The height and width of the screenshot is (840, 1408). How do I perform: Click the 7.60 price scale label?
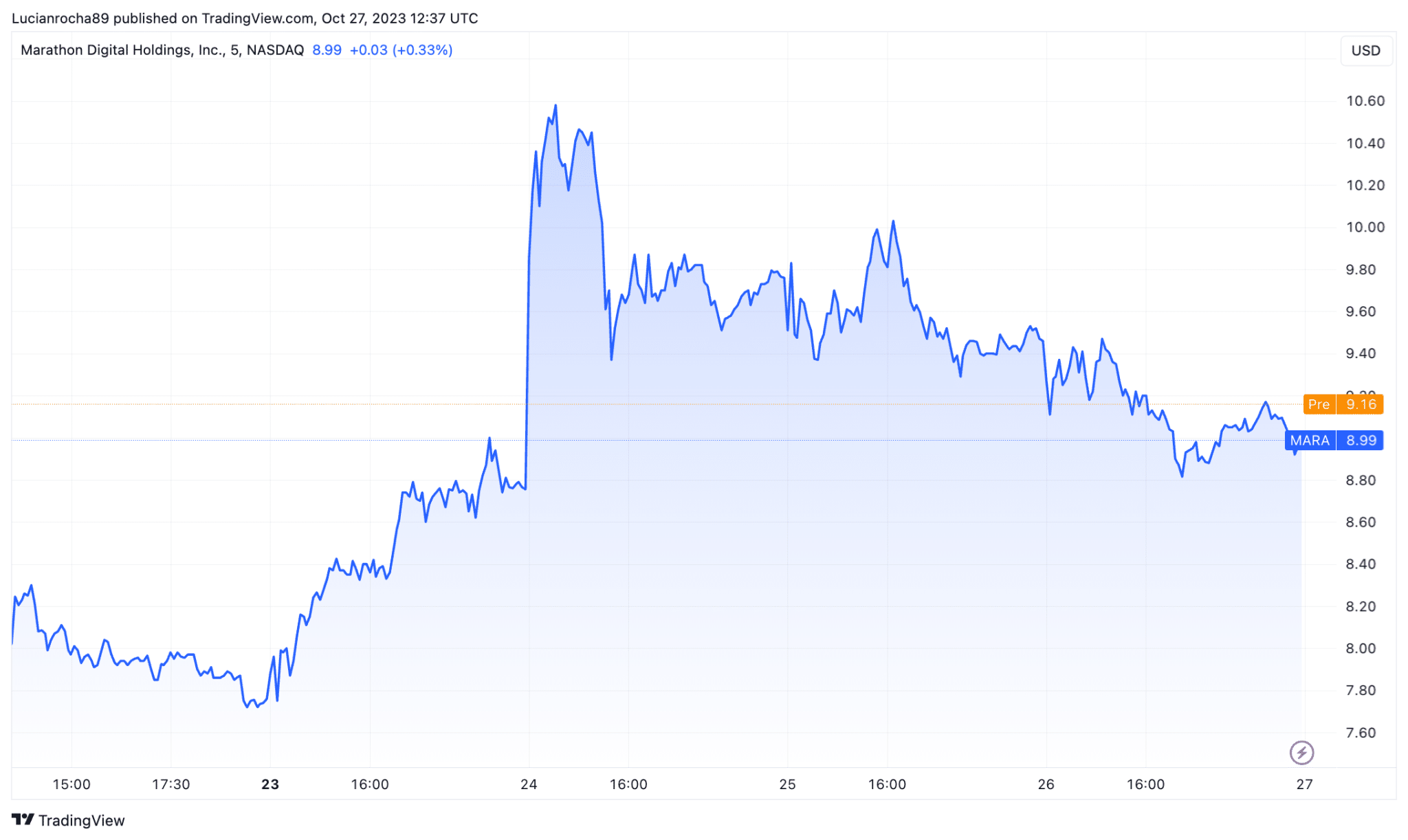[x=1361, y=733]
